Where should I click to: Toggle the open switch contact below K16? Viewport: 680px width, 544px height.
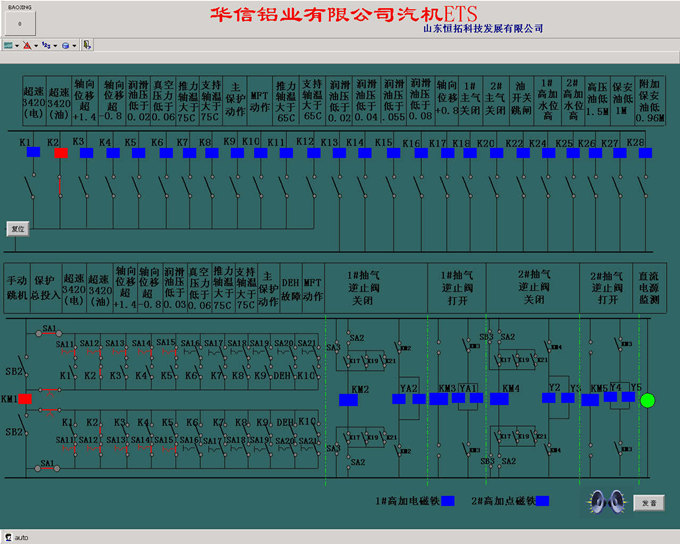coord(418,187)
